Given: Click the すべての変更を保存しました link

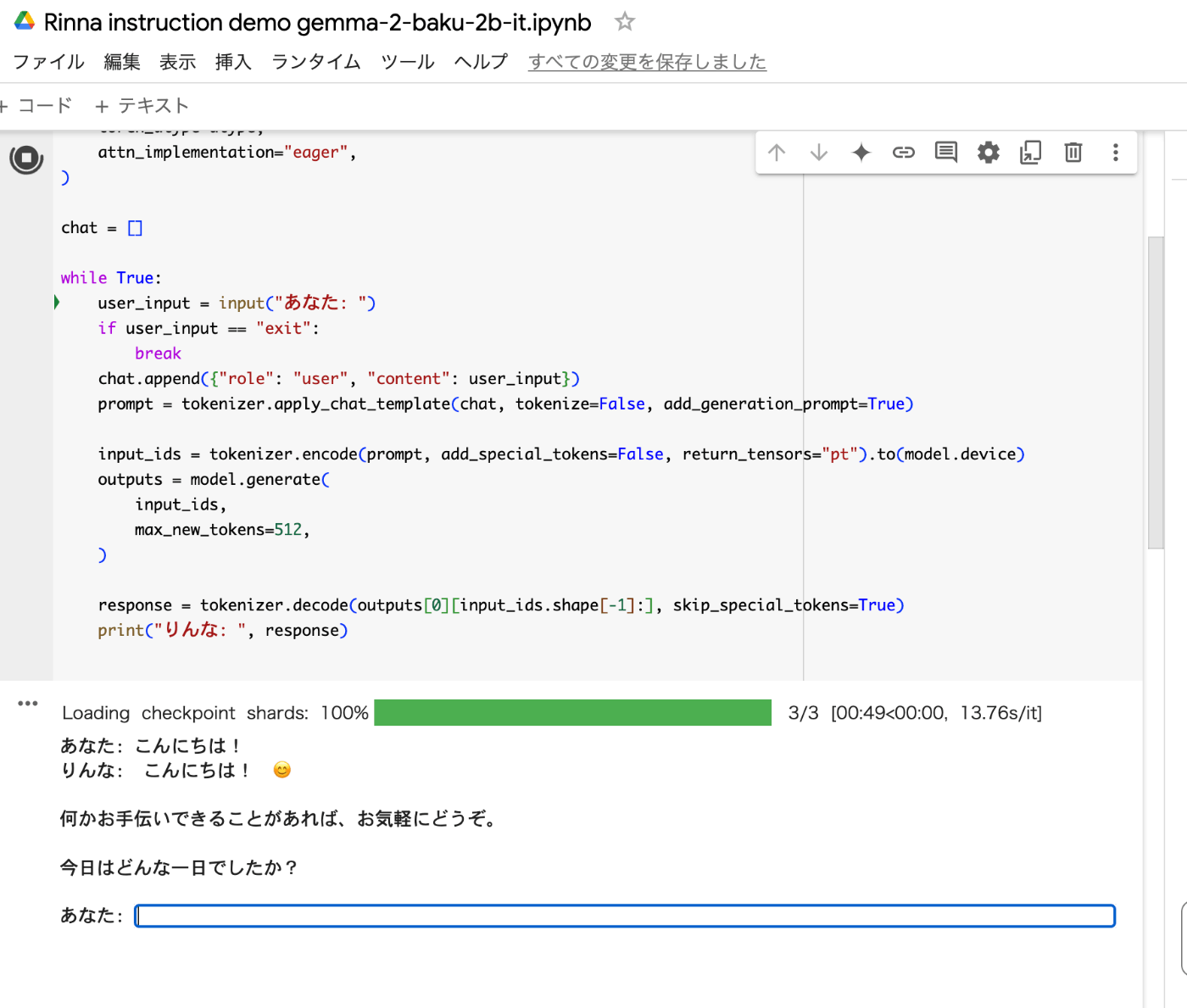Looking at the screenshot, I should click(x=647, y=62).
